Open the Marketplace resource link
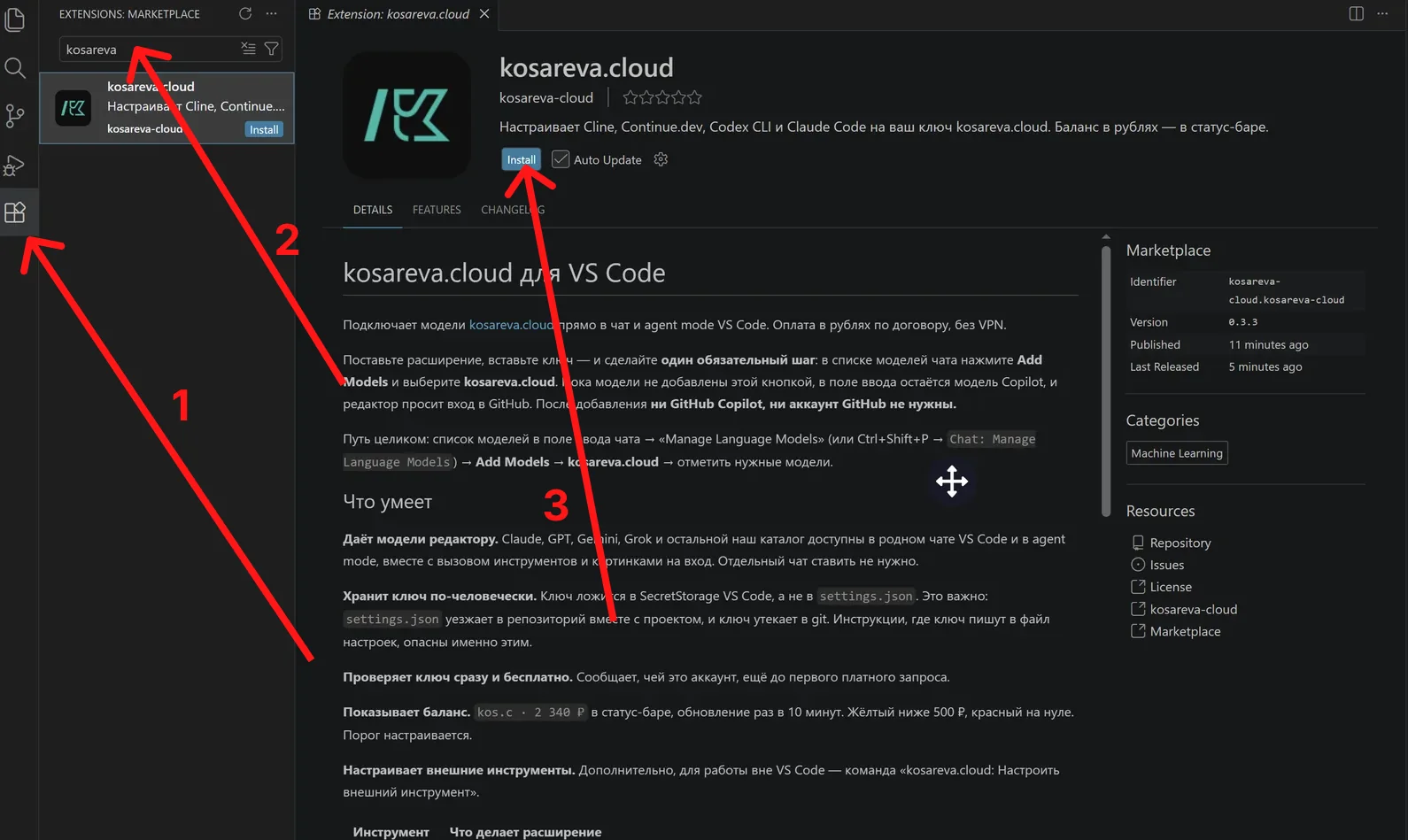Viewport: 1408px width, 840px height. coord(1185,631)
